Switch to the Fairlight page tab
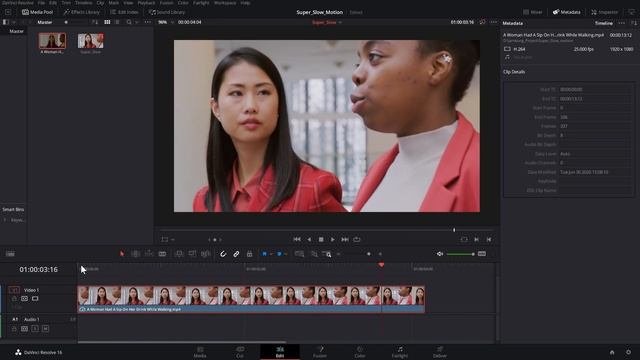 (x=400, y=352)
